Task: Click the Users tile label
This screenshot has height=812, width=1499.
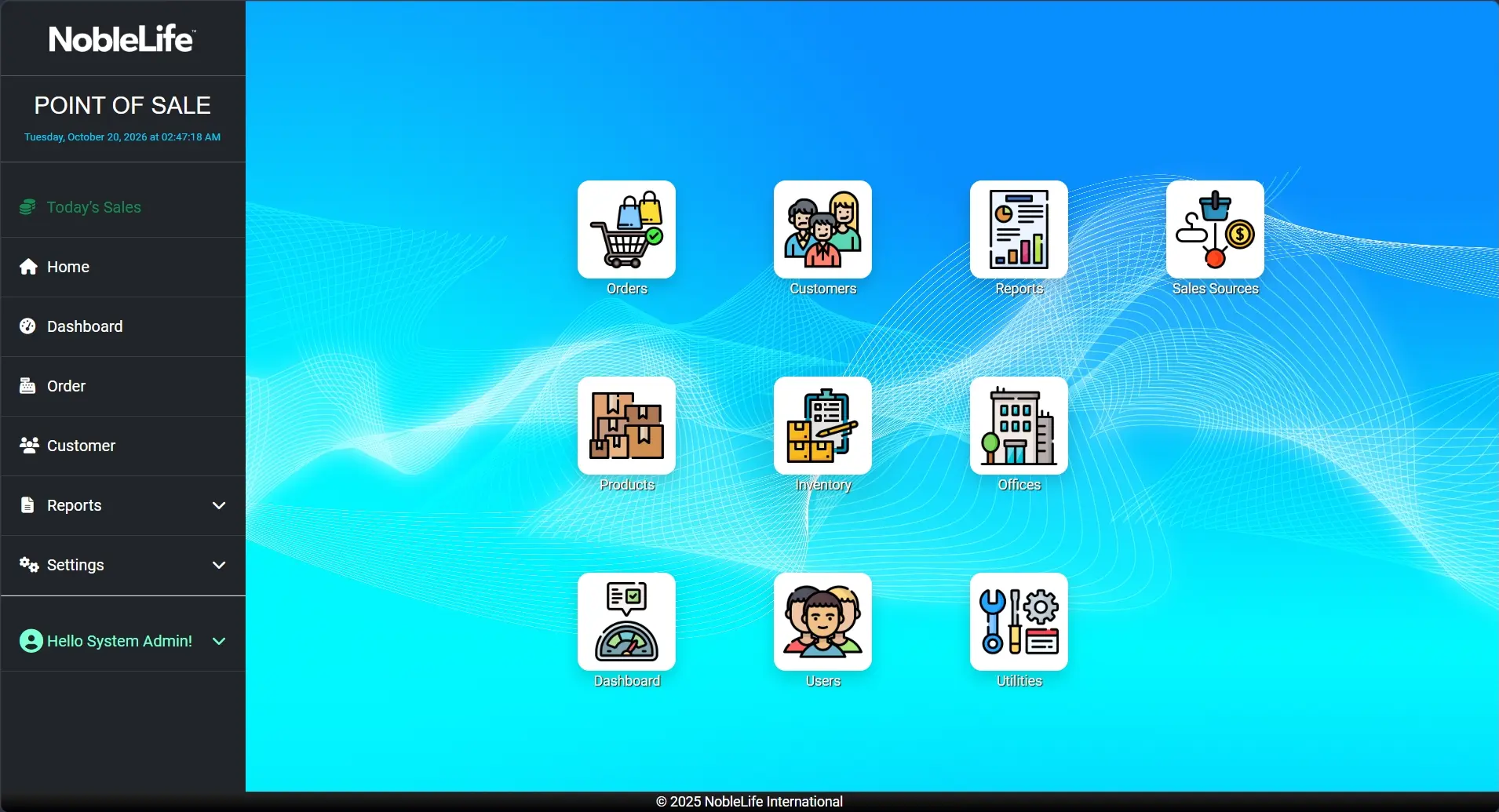Action: tap(823, 681)
